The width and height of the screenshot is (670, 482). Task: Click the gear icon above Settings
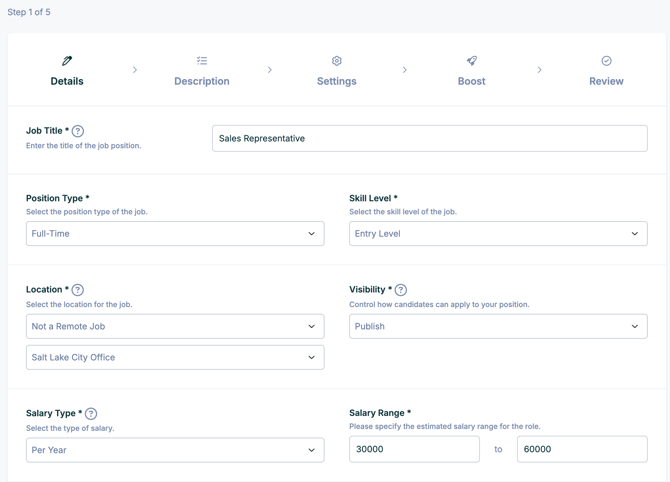337,61
